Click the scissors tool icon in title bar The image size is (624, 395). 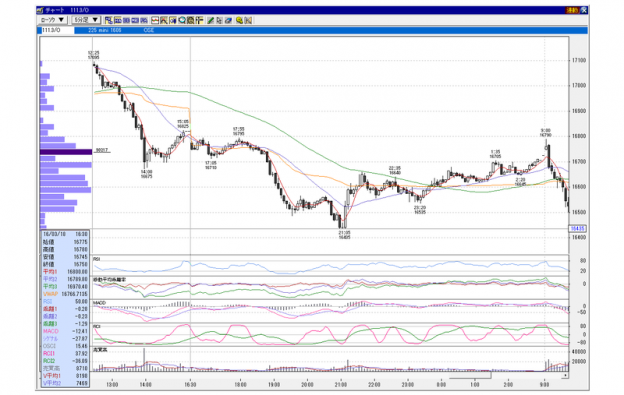(584, 10)
